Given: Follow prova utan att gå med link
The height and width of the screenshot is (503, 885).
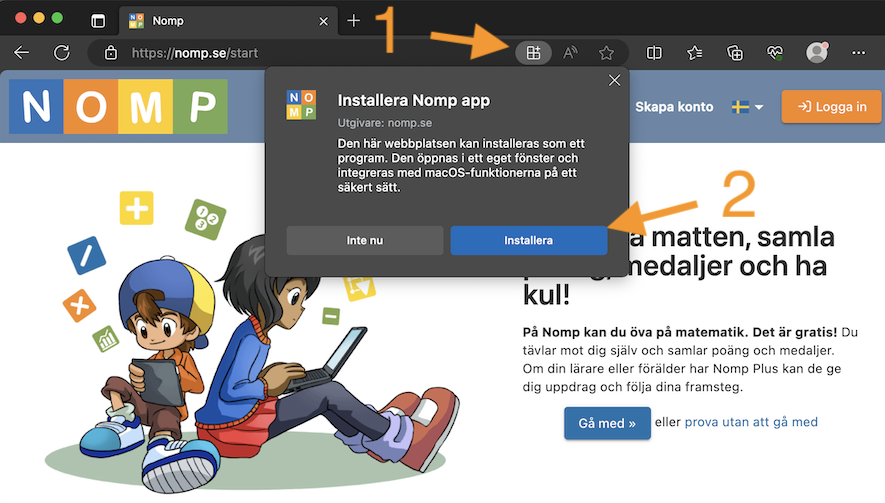Looking at the screenshot, I should [751, 422].
